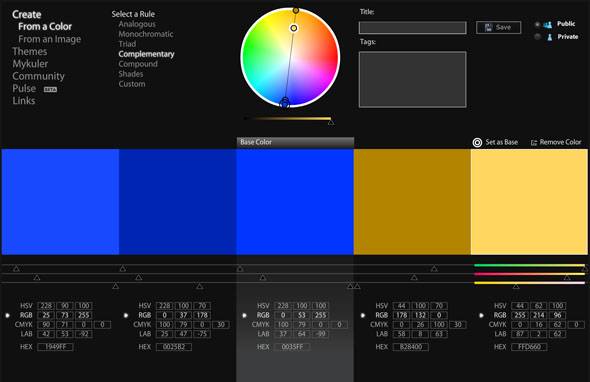590x382 pixels.
Task: Select the bright blue 1949FF swatch
Action: (60, 202)
